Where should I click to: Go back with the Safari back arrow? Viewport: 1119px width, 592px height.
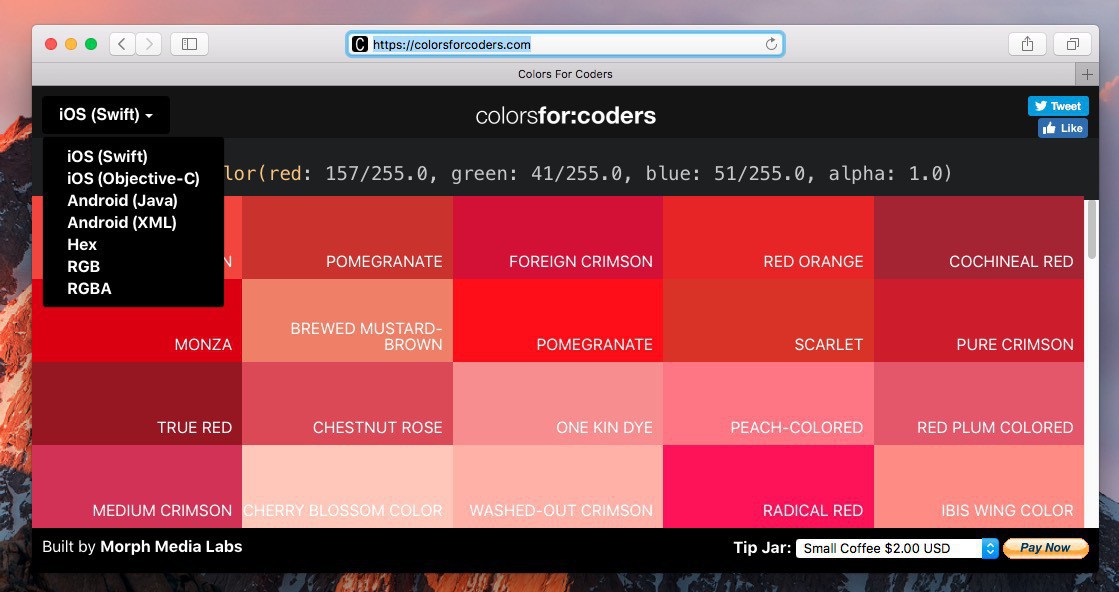(x=122, y=44)
